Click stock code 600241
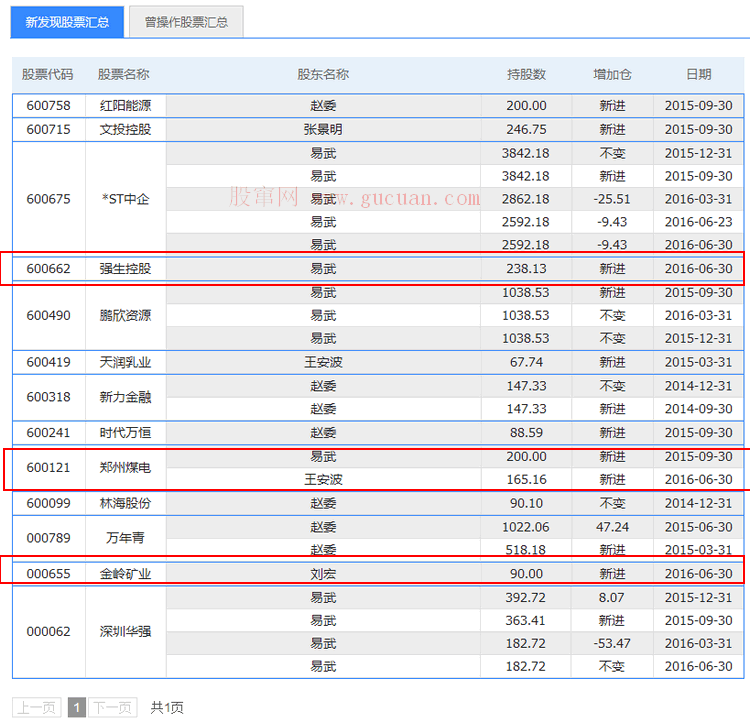This screenshot has height=723, width=750. pos(48,433)
